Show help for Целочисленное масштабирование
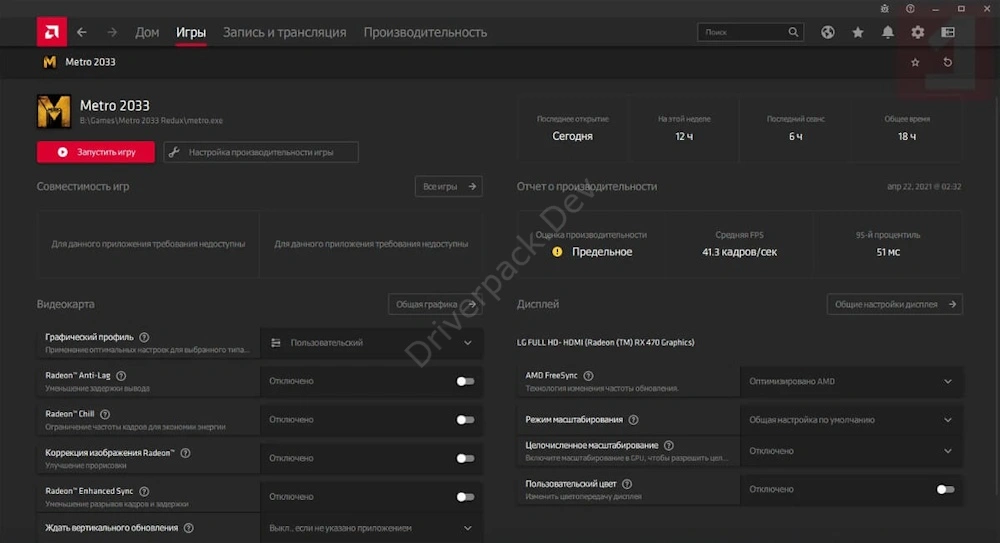Image resolution: width=1000 pixels, height=543 pixels. pyautogui.click(x=668, y=445)
